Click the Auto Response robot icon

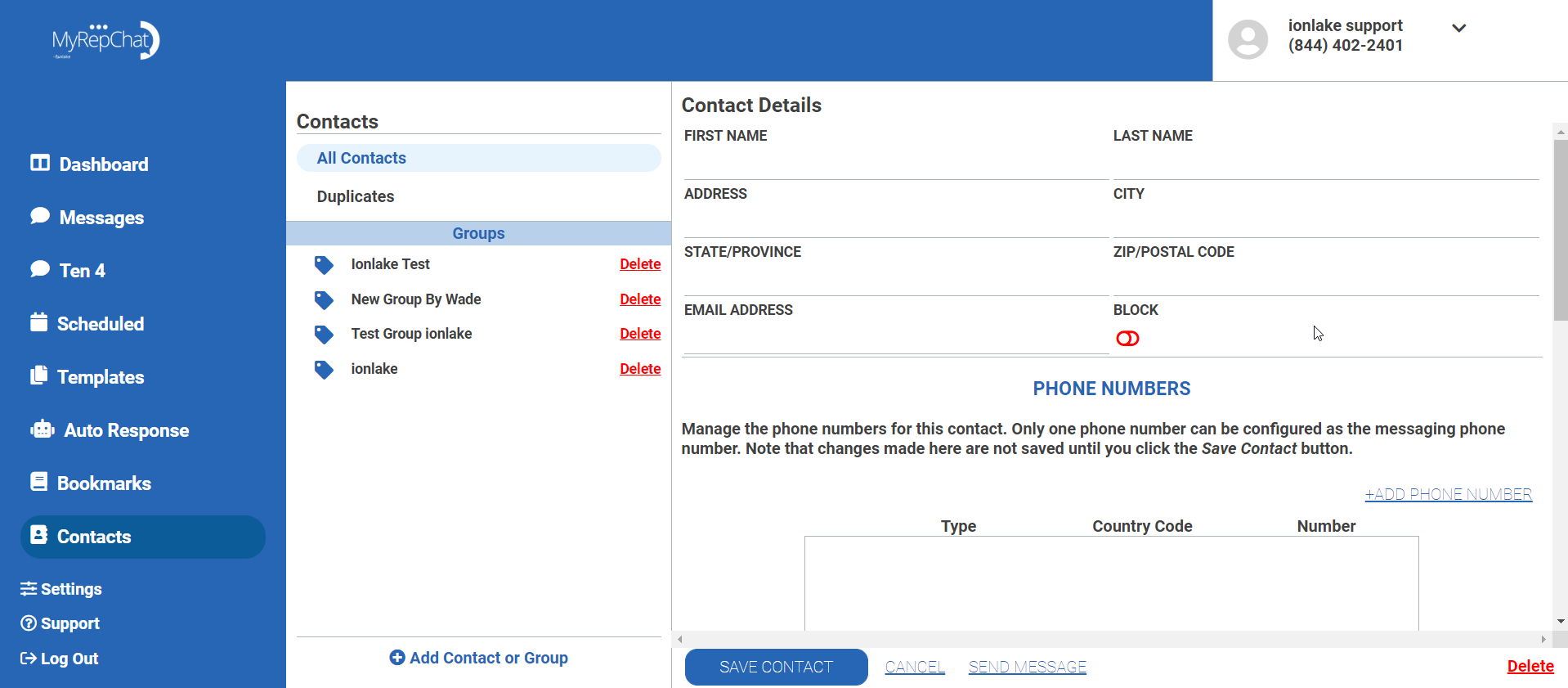tap(43, 429)
